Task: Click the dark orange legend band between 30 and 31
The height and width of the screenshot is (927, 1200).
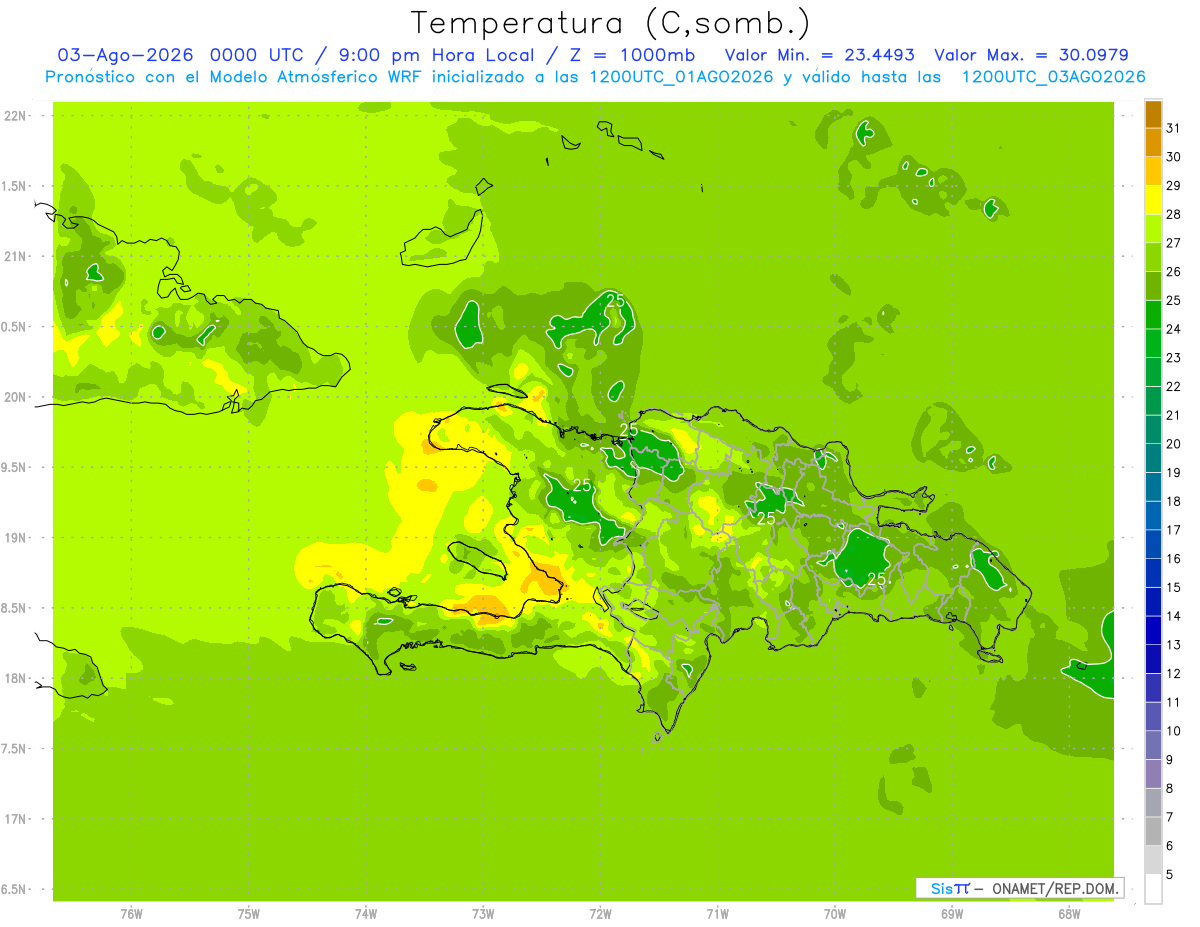Action: [x=1153, y=143]
